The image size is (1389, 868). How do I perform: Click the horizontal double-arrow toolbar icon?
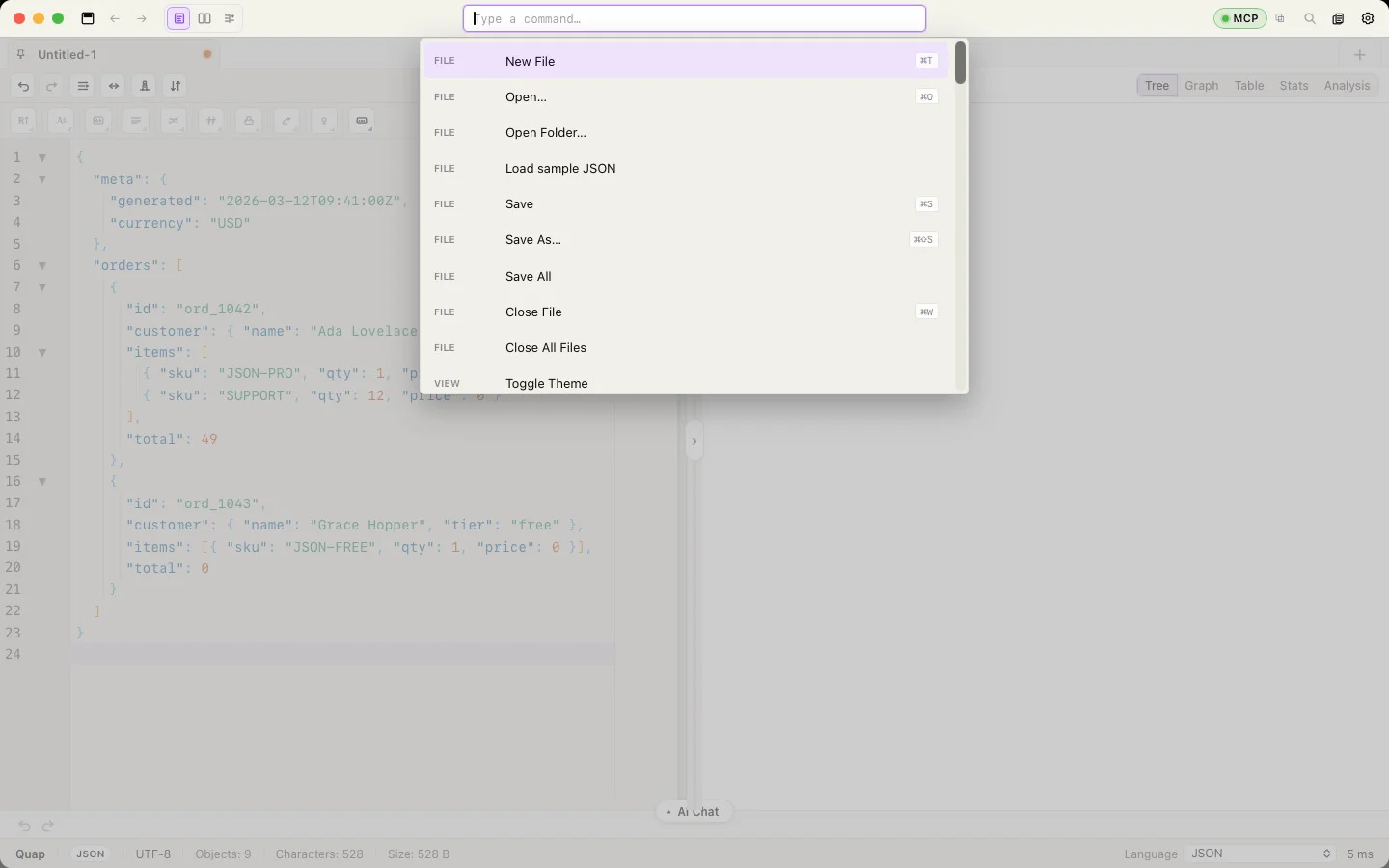point(114,86)
